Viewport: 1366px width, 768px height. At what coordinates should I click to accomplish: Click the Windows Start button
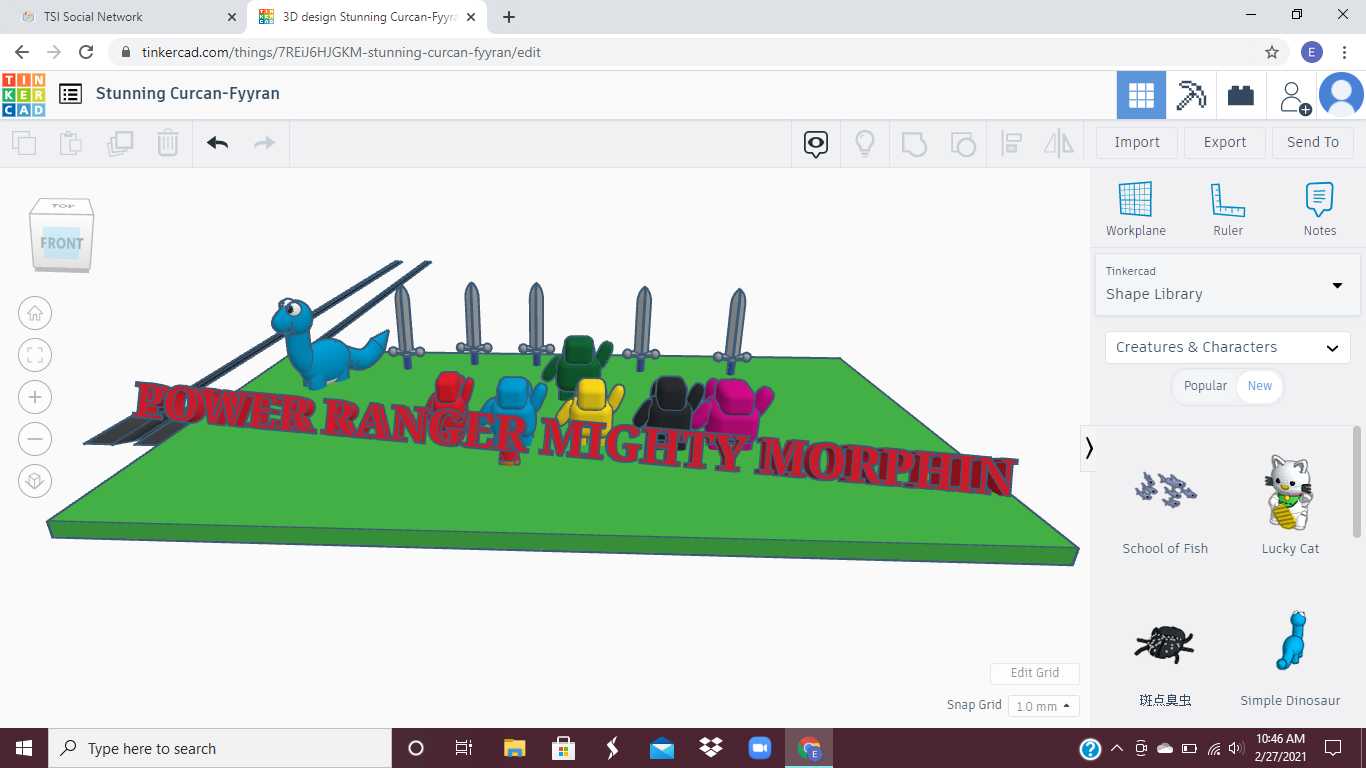tap(24, 748)
